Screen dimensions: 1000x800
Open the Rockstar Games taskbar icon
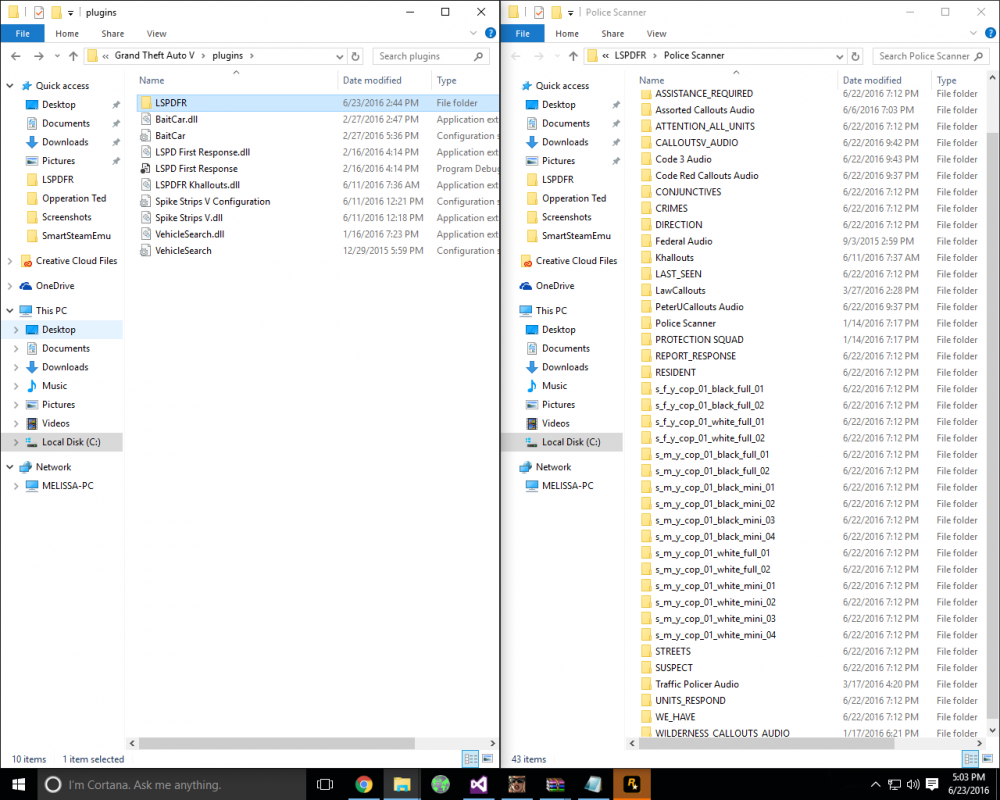631,784
